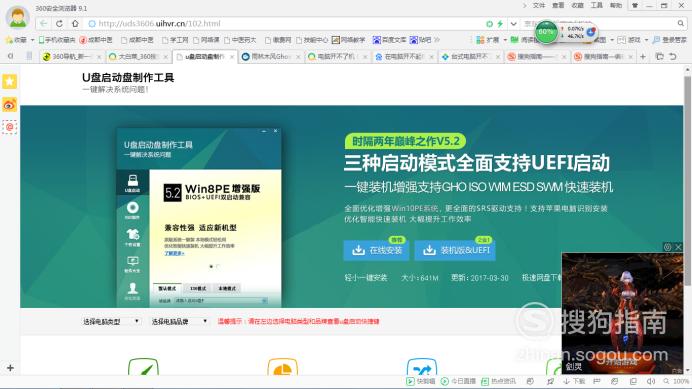Expand the 收藏 bookmarks dropdown arrow
The image size is (692, 389).
[33, 40]
